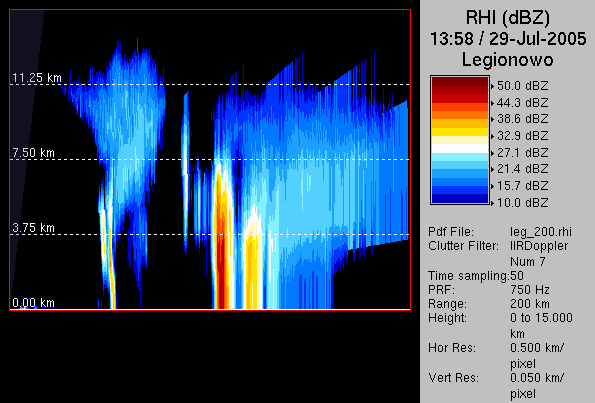Screen dimensions: 595x403
Task: Click the Range: label
Action: click(x=447, y=304)
